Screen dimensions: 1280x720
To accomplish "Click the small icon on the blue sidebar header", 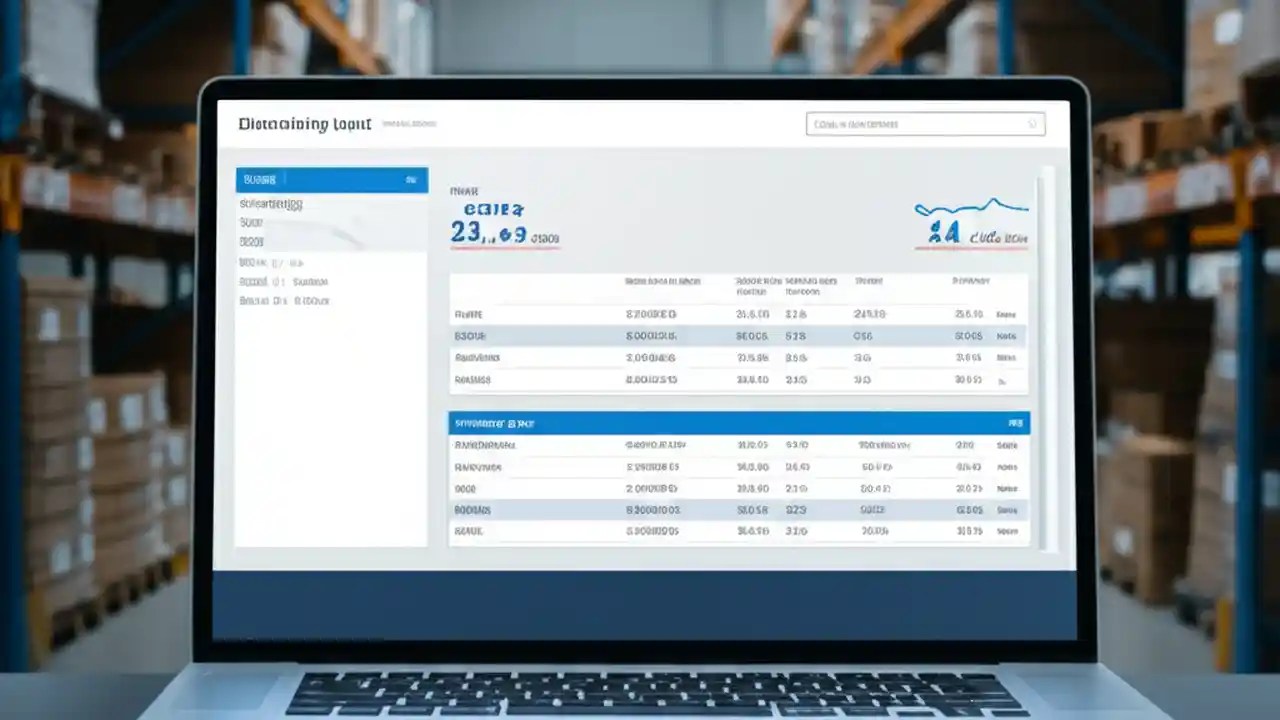I will [413, 180].
